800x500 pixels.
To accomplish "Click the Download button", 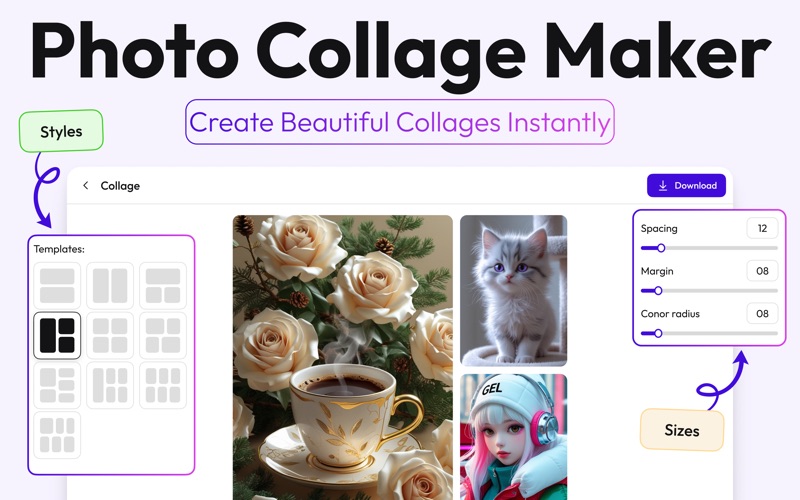I will click(x=686, y=185).
